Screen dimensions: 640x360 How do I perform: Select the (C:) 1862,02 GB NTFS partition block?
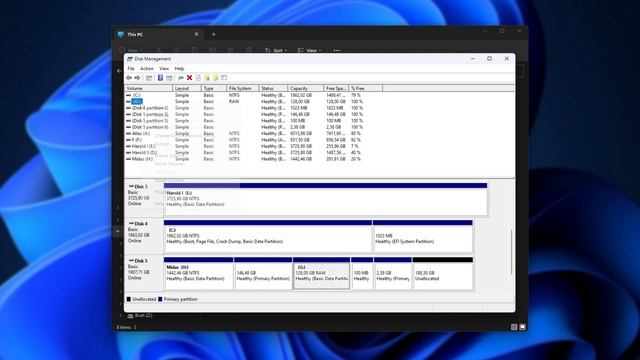(268, 237)
